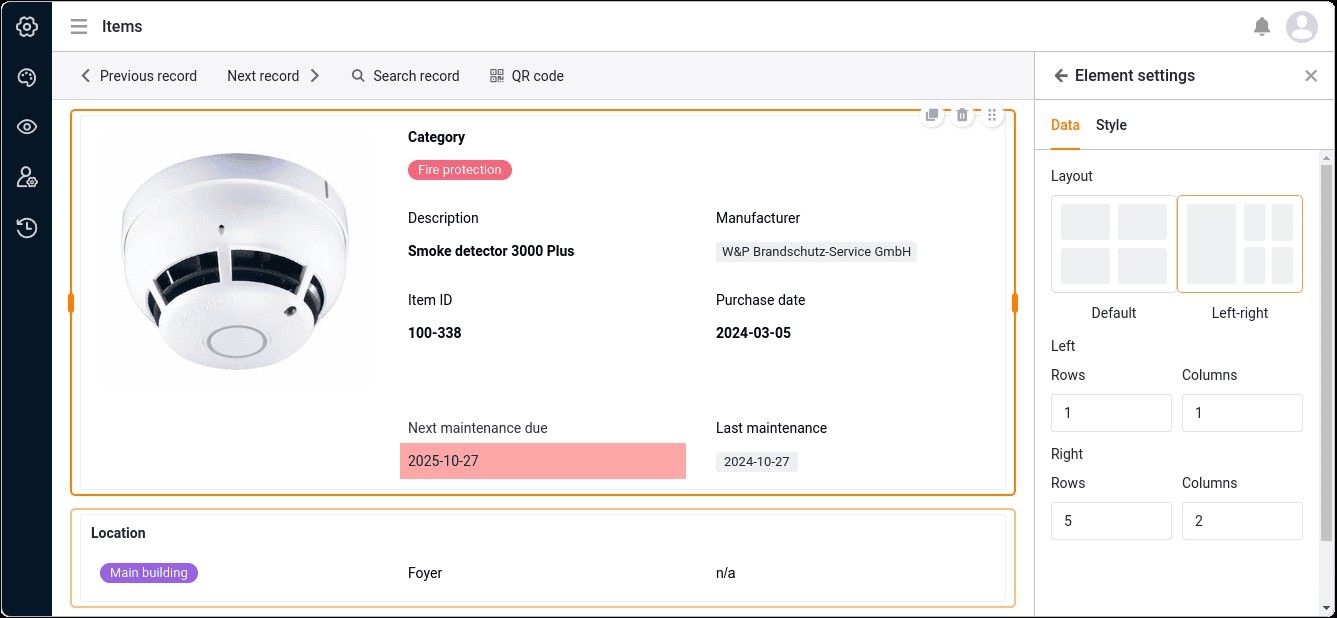Go to Previous record
The width and height of the screenshot is (1337, 618).
click(x=138, y=76)
